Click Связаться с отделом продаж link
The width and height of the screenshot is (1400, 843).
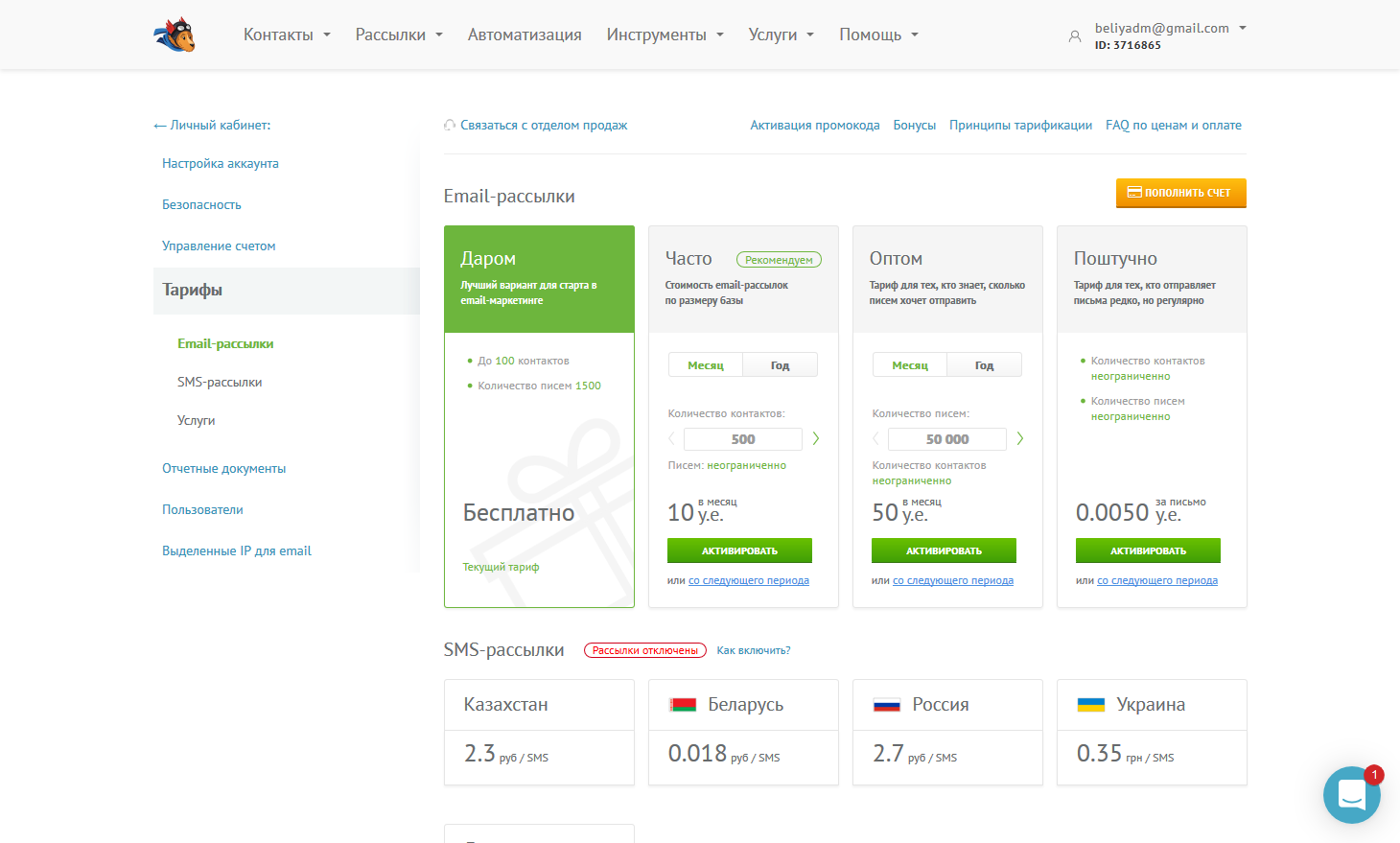[544, 126]
